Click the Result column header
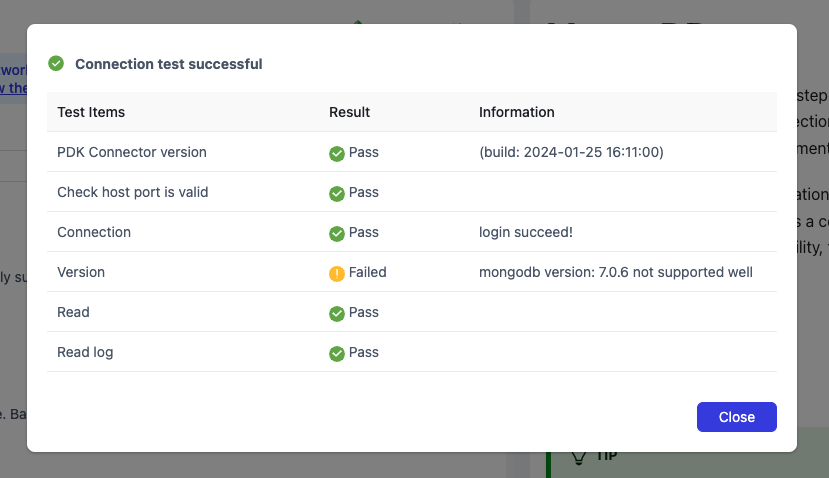829x478 pixels. pyautogui.click(x=349, y=112)
